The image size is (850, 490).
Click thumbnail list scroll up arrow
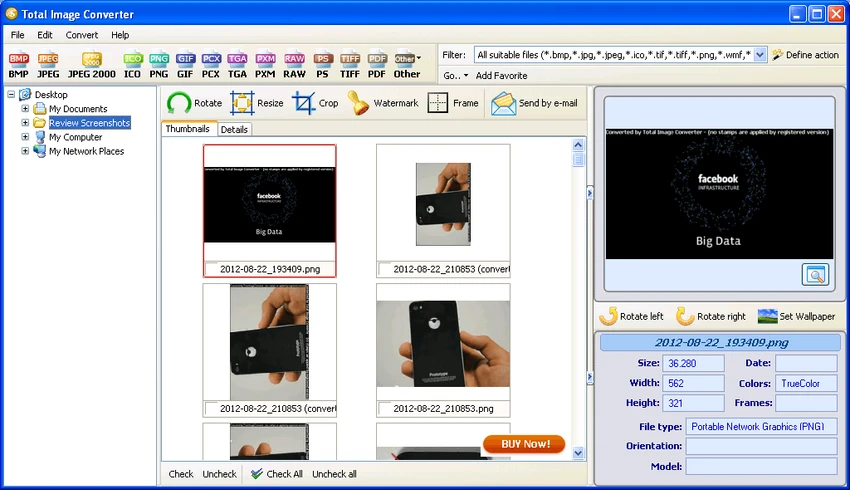[578, 145]
